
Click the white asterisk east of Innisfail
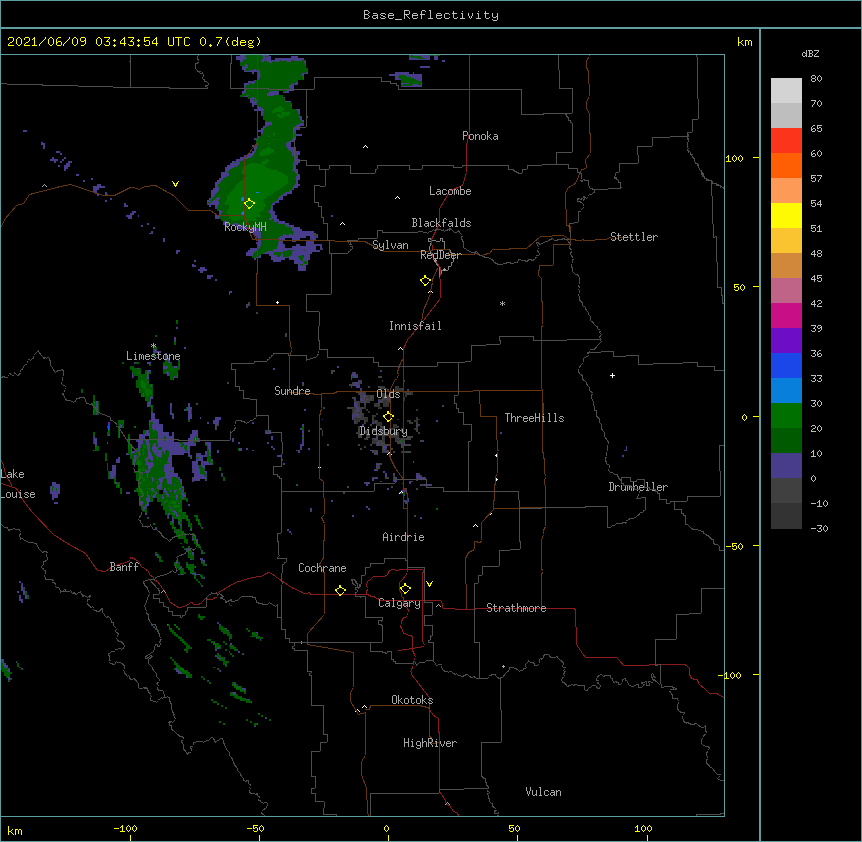point(502,304)
